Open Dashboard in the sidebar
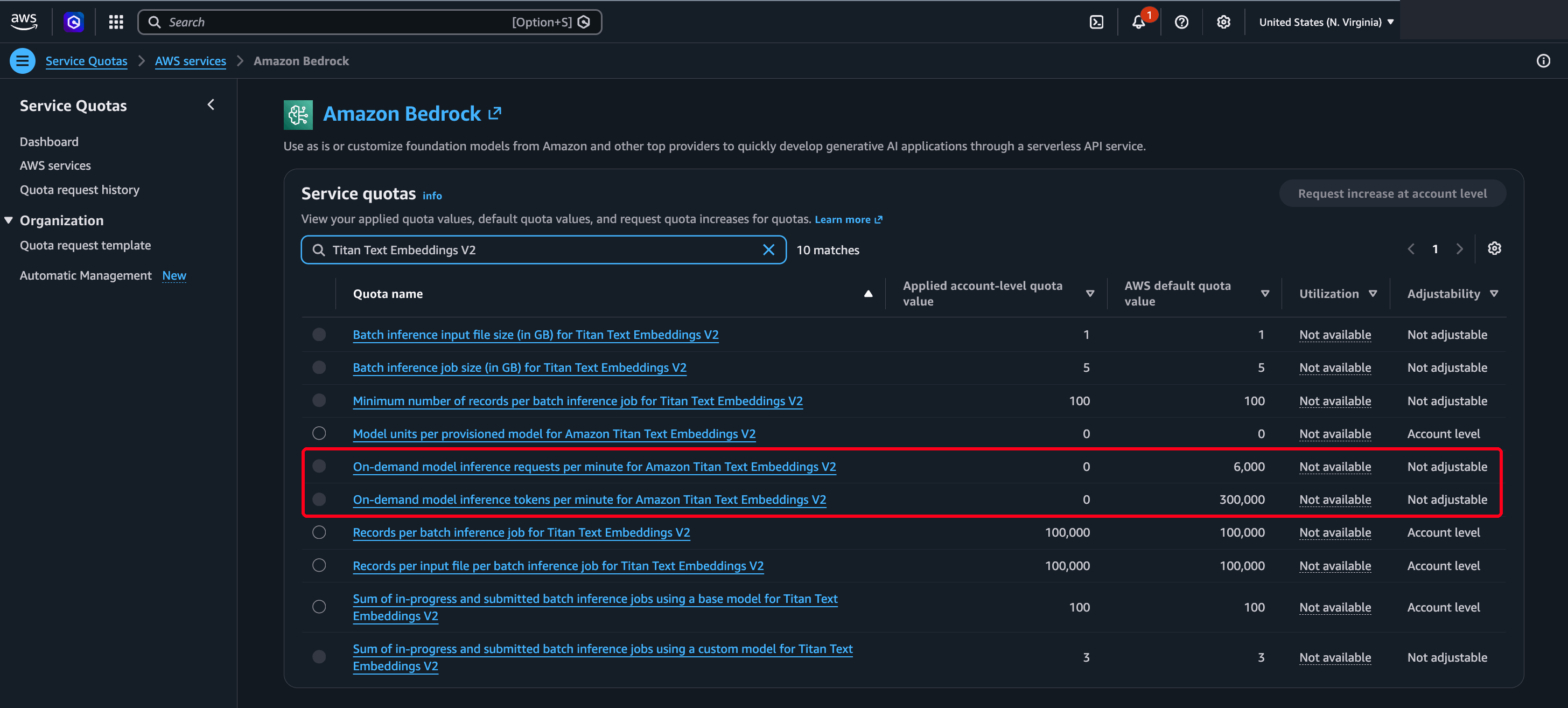 [x=50, y=142]
